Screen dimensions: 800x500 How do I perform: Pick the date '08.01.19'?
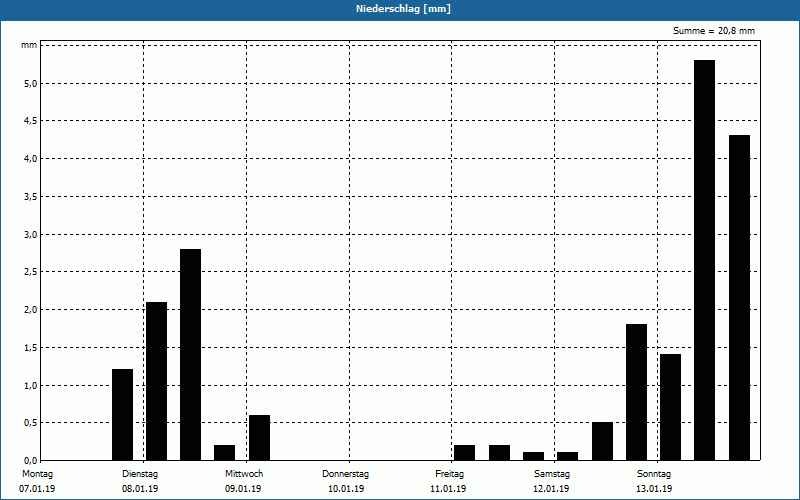click(140, 489)
